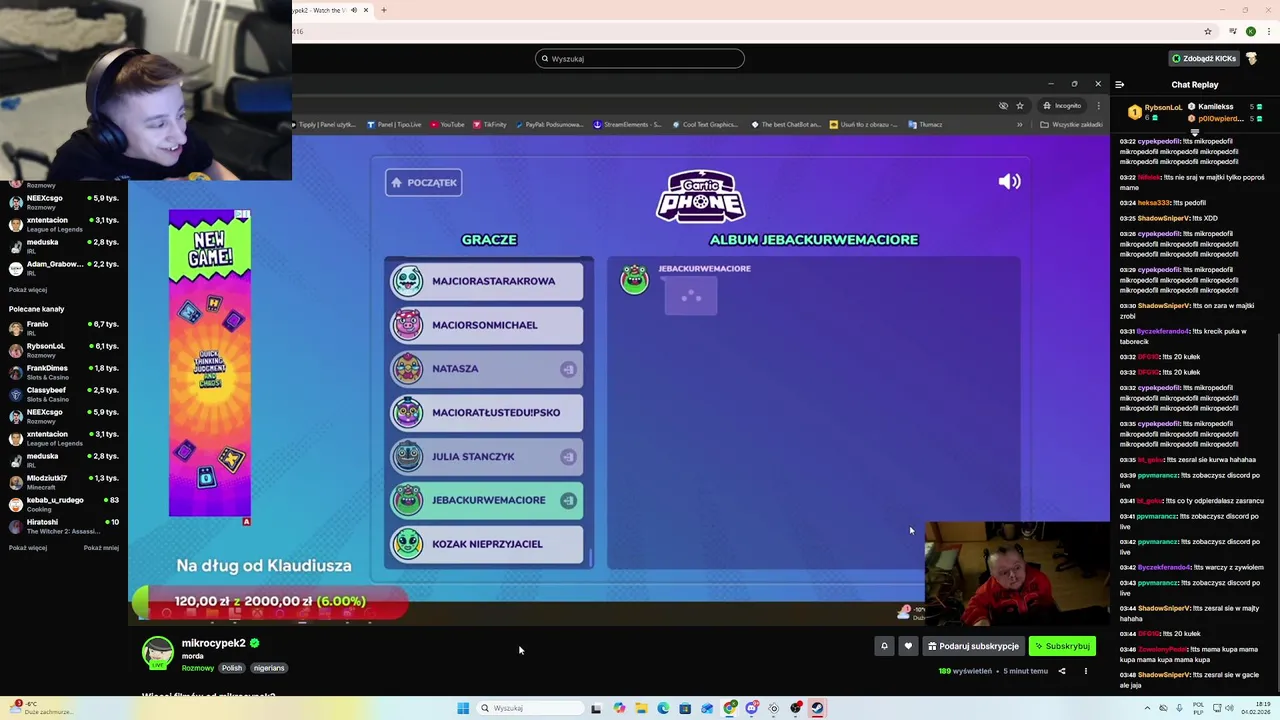Click the Gartic Phone logo

(x=700, y=196)
